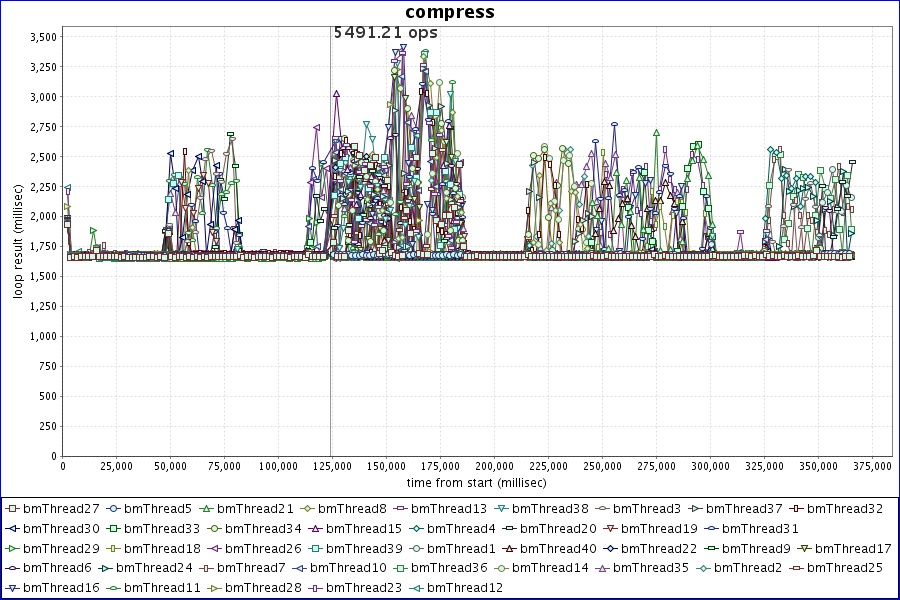Click the loop result vertical axis label
The width and height of the screenshot is (900, 600).
click(18, 245)
